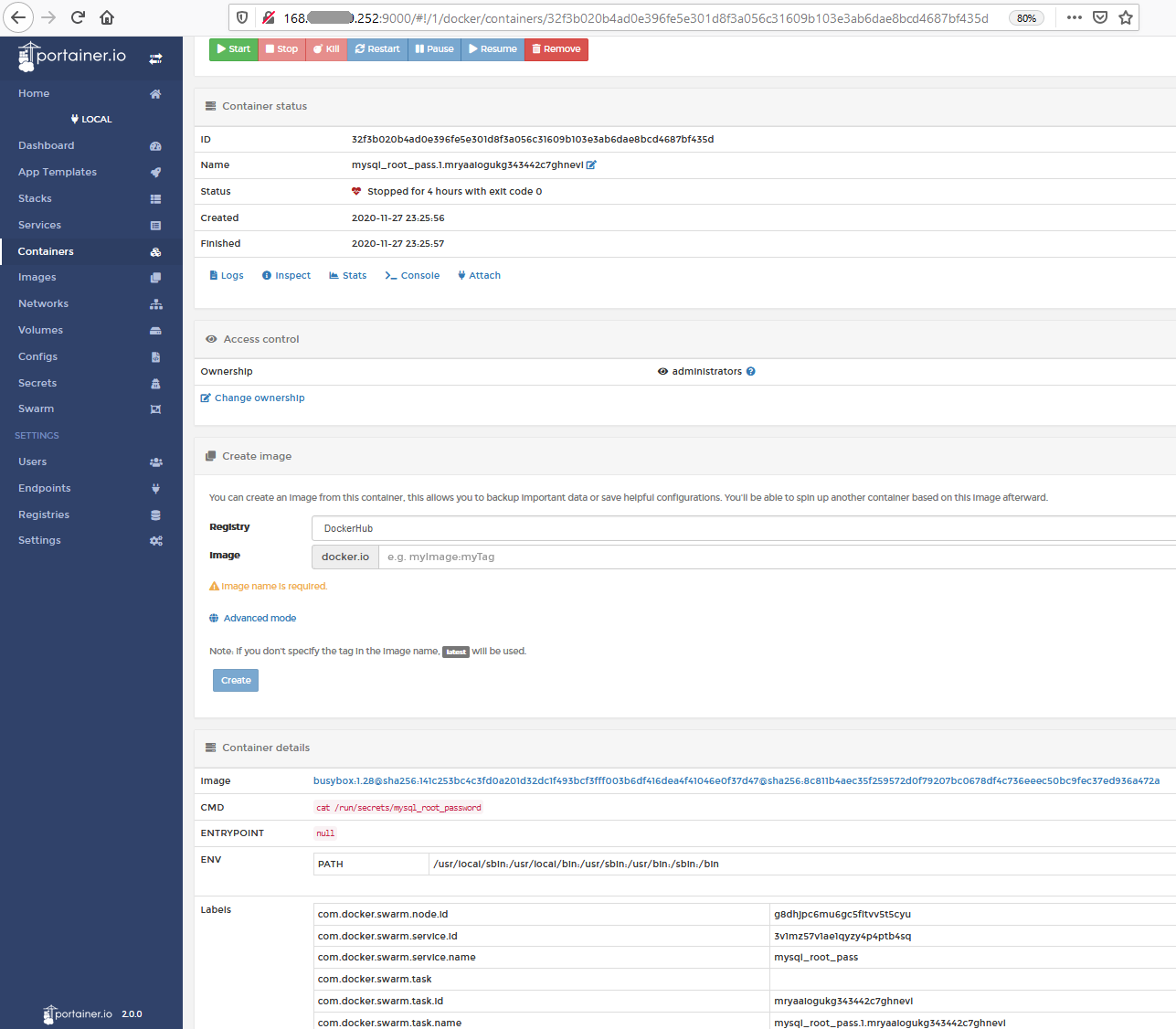Click the Restart container button
The width and height of the screenshot is (1176, 1029).
(377, 49)
